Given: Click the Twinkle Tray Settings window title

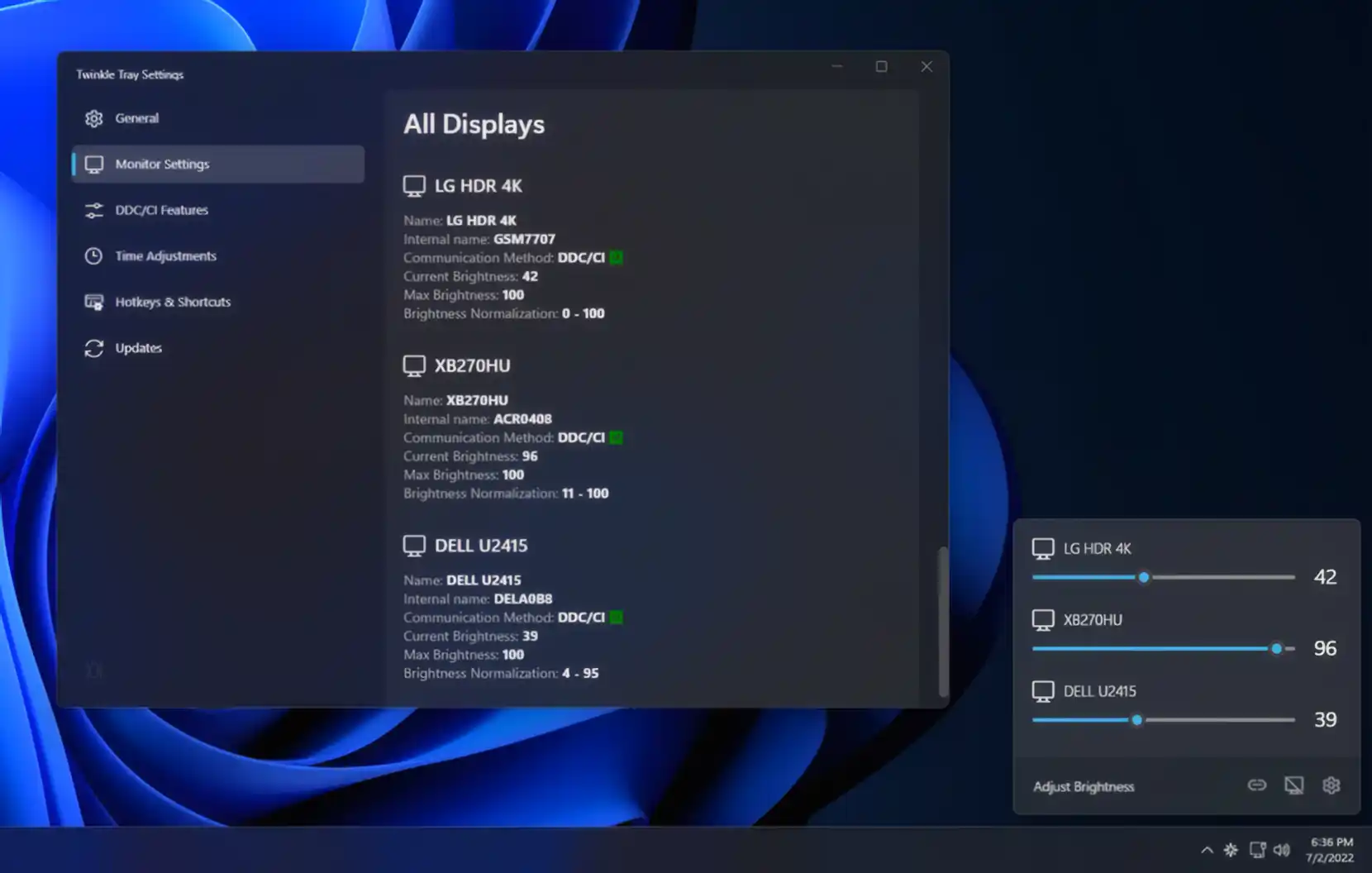Looking at the screenshot, I should (x=130, y=74).
